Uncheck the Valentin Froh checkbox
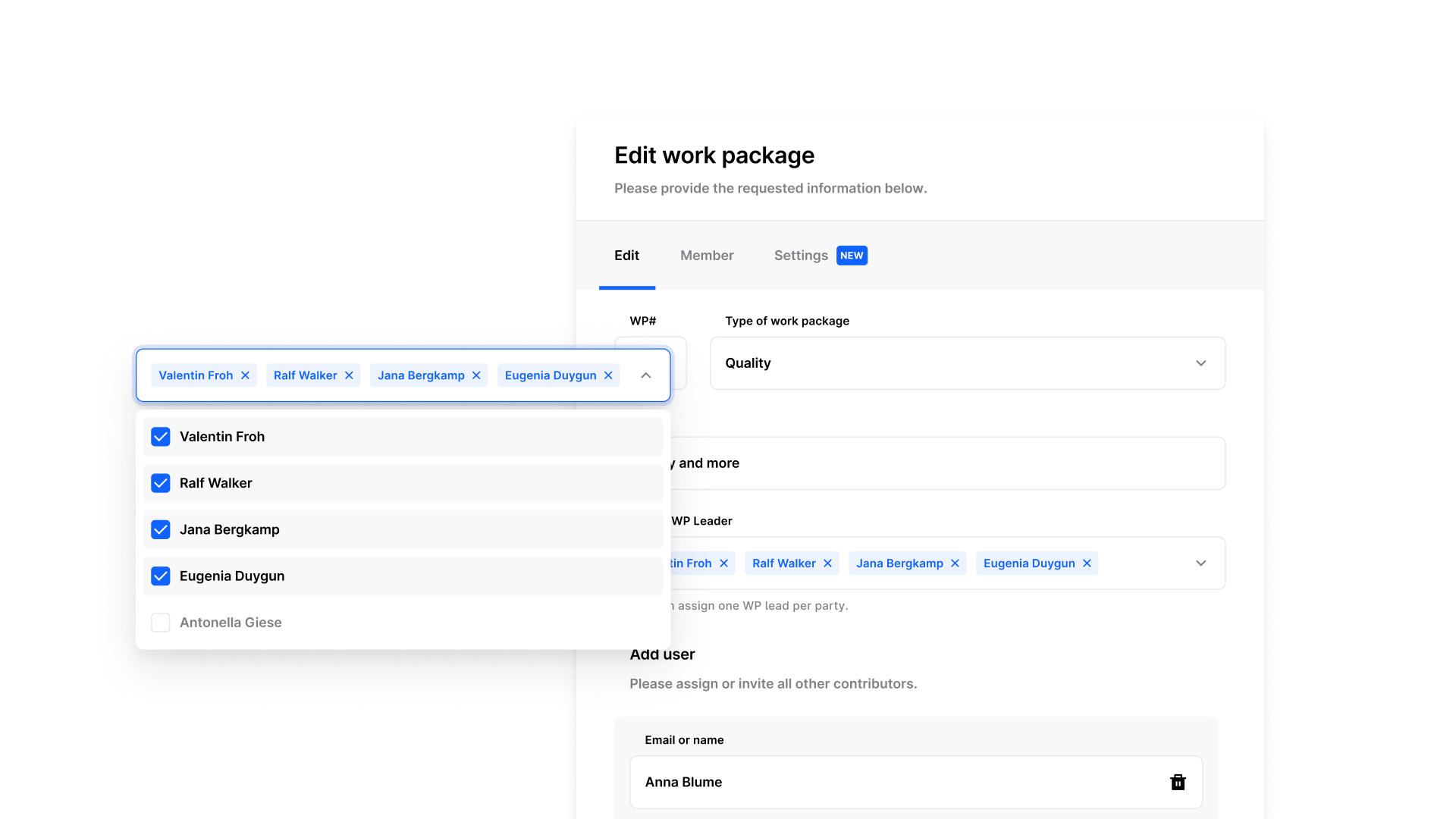 coord(161,437)
